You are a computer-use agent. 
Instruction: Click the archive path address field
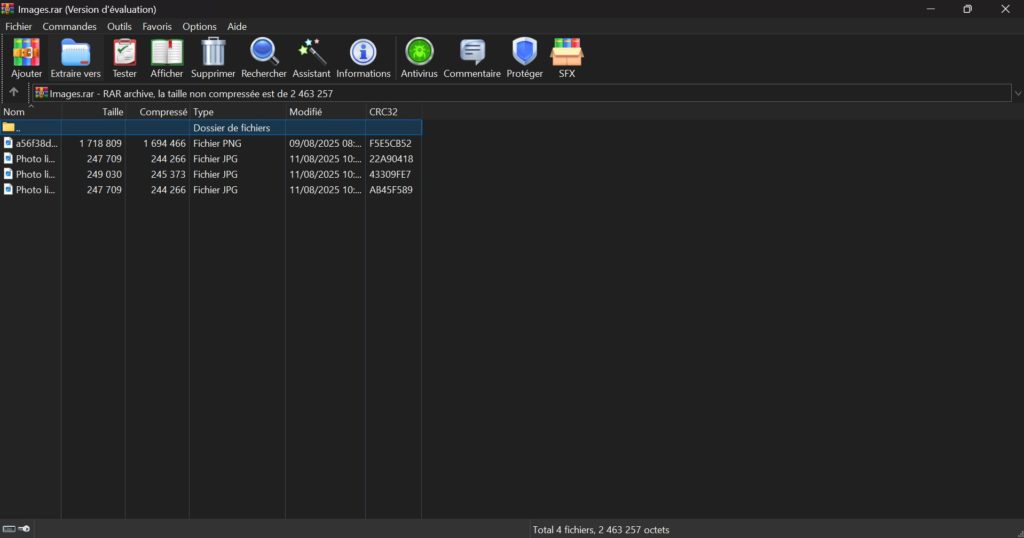[x=522, y=93]
